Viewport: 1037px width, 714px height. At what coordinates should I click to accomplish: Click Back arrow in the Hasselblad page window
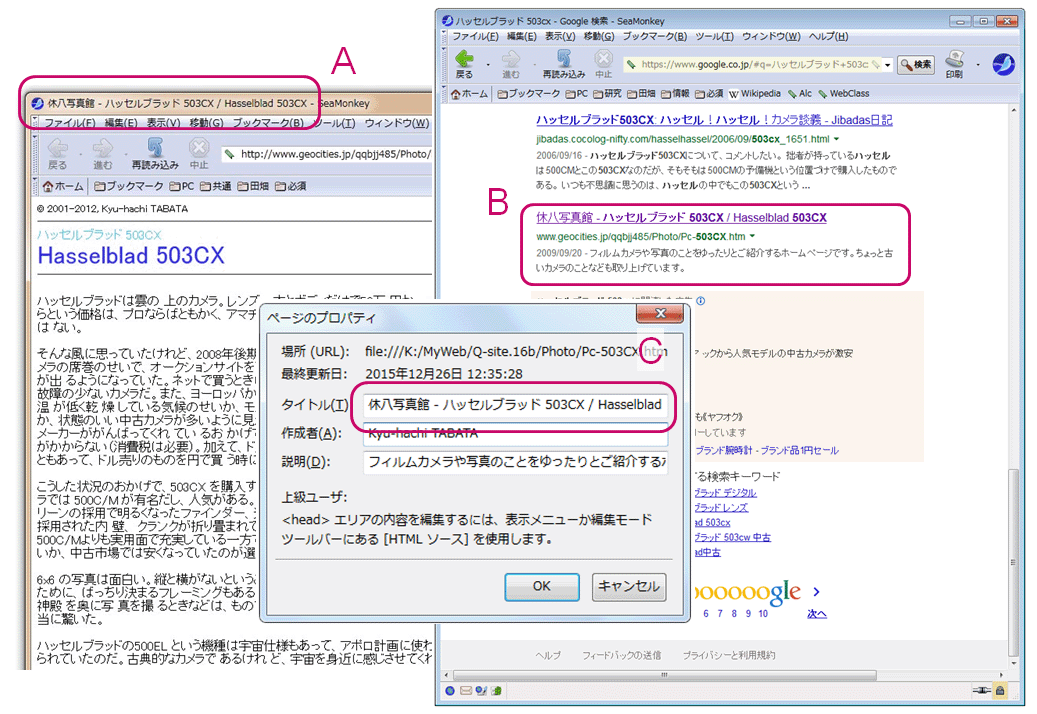tap(58, 148)
